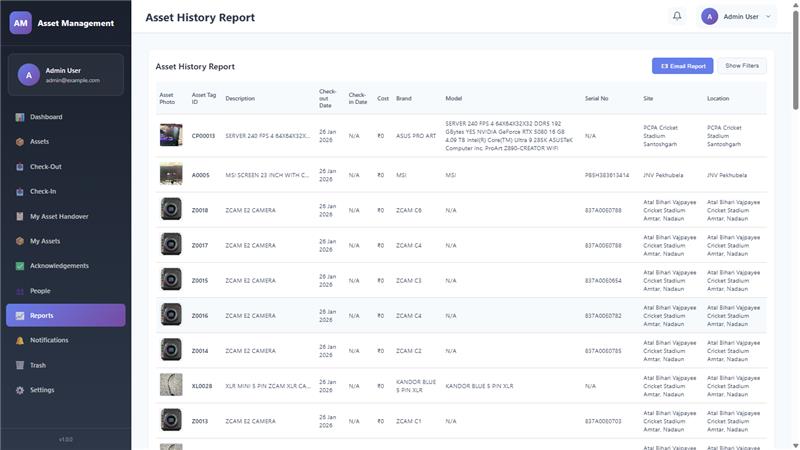The height and width of the screenshot is (450, 800).
Task: Click Site column header
Action: [648, 98]
